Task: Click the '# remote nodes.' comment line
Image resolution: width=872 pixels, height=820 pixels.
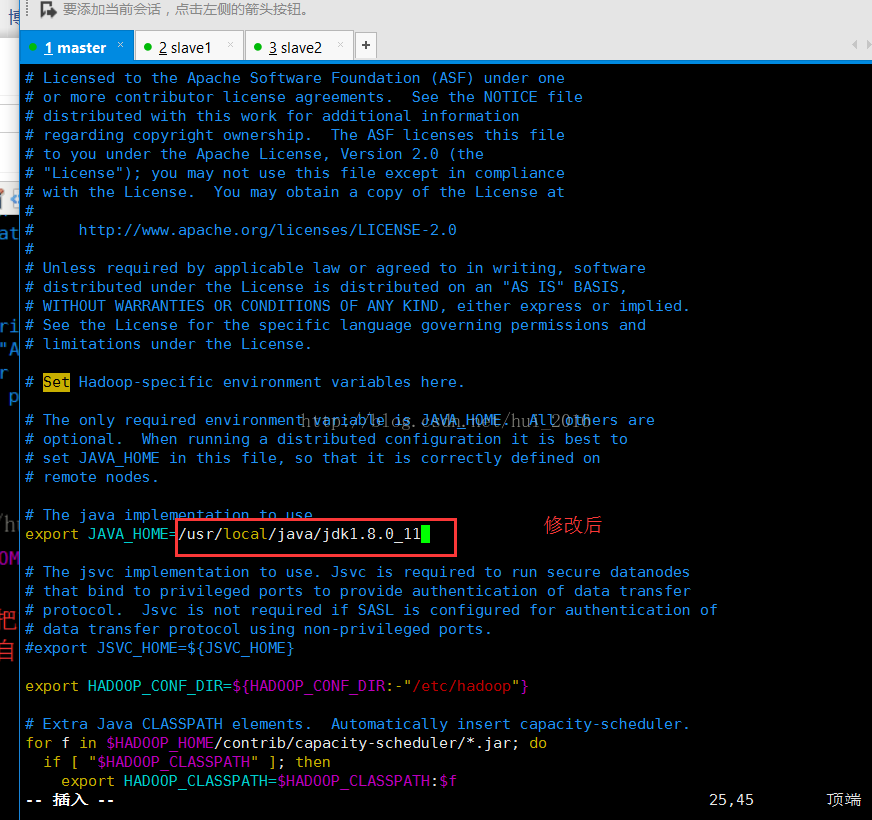Action: tap(92, 477)
